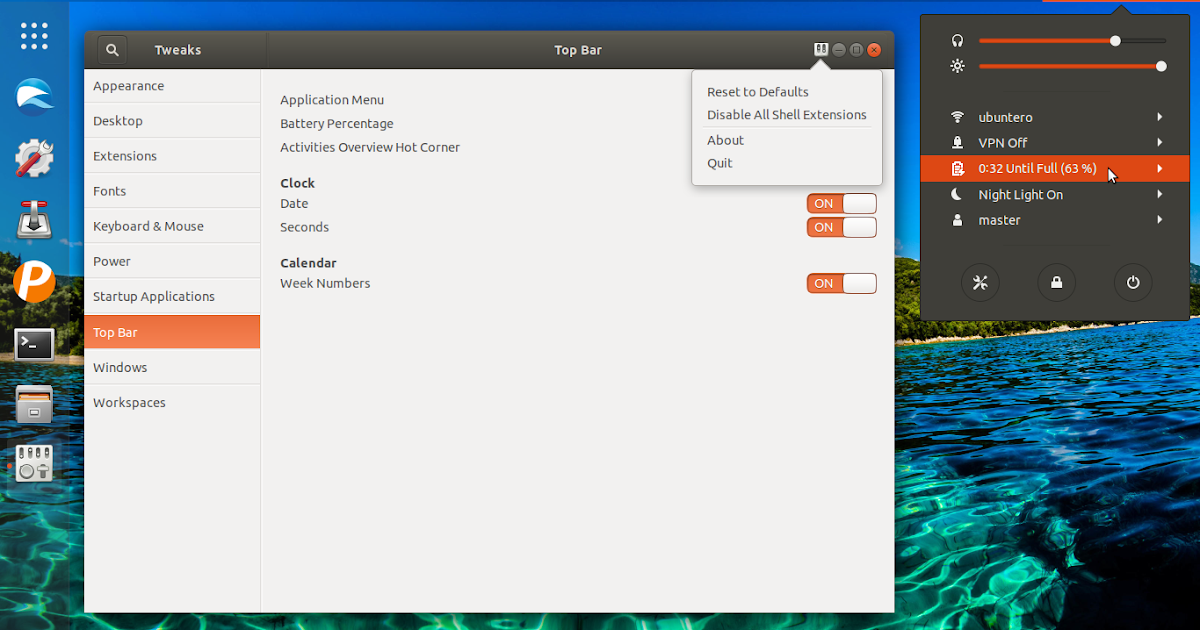
Task: Expand the ubuntero Wi-Fi submenu arrow
Action: [x=1160, y=117]
